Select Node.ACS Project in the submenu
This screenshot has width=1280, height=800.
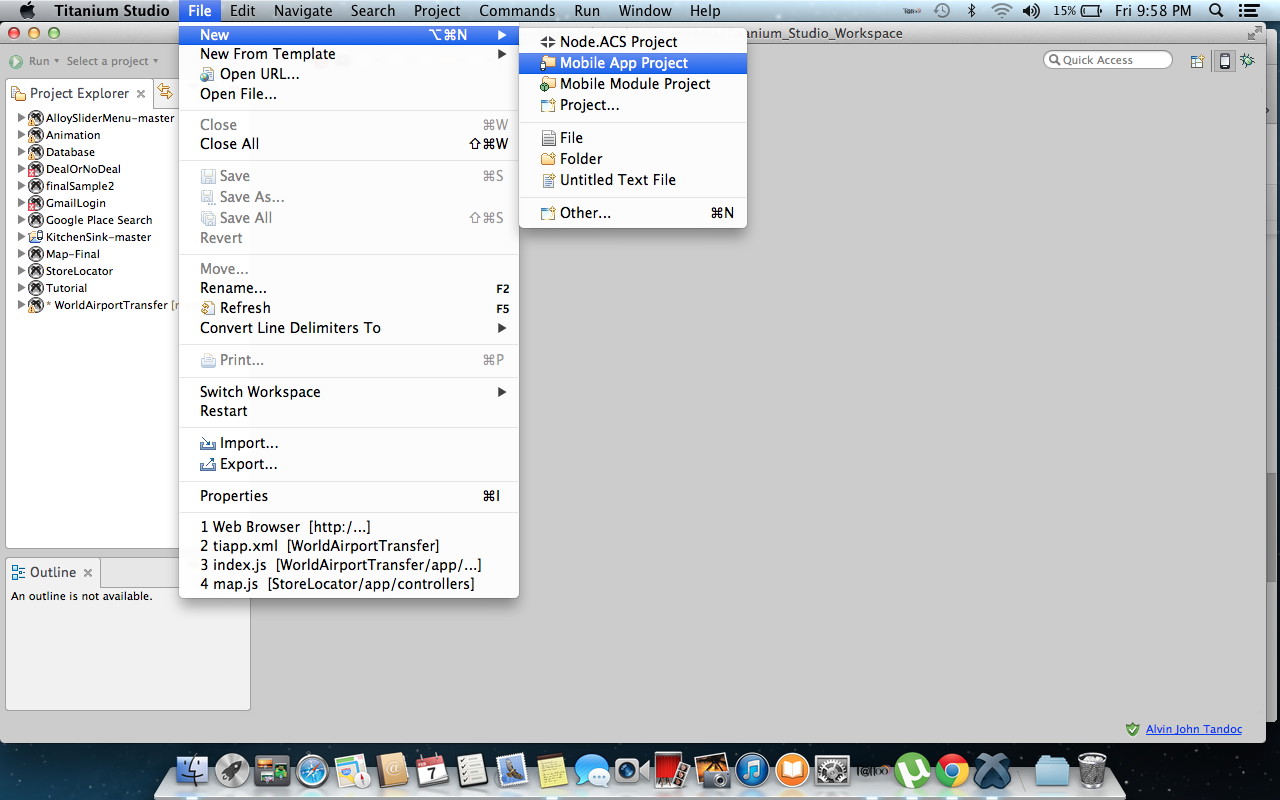632,42
